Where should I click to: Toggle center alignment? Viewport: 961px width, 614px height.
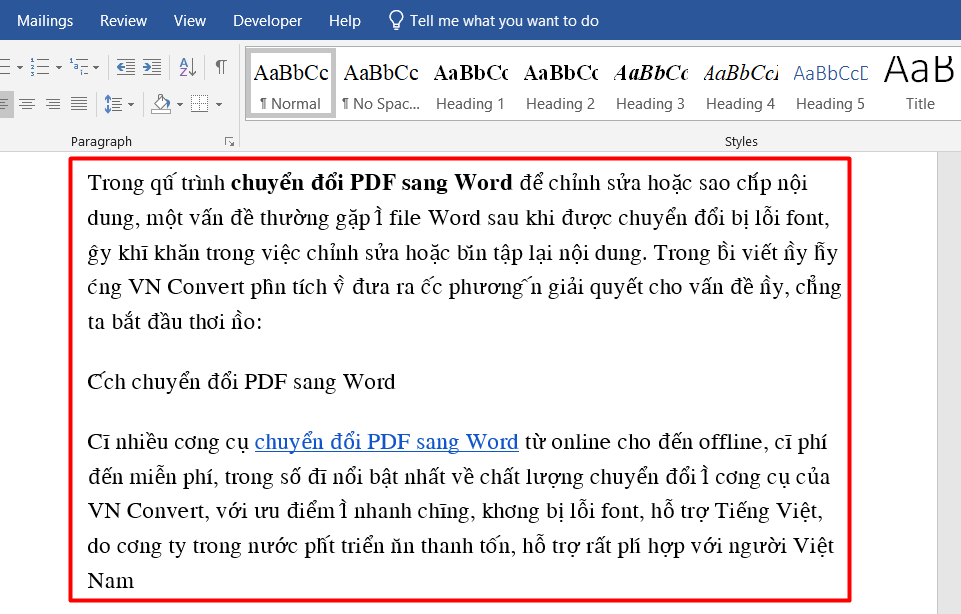click(x=27, y=104)
